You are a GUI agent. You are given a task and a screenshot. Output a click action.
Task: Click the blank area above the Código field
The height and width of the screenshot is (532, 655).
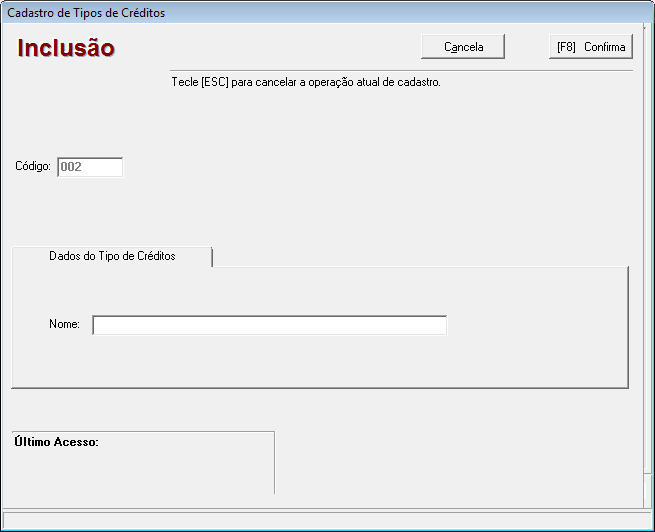(x=90, y=125)
